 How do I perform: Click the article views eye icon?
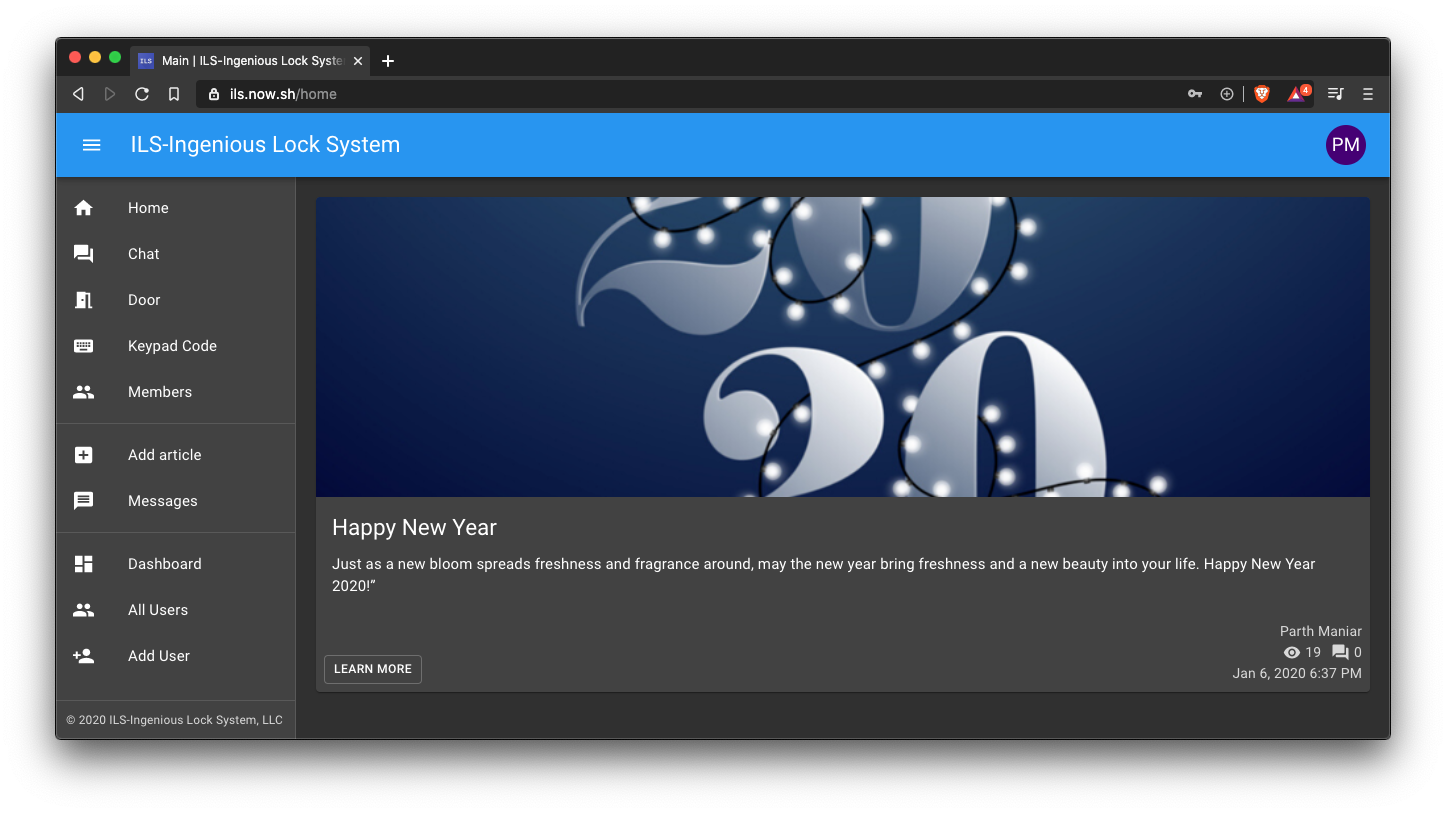pyautogui.click(x=1292, y=653)
